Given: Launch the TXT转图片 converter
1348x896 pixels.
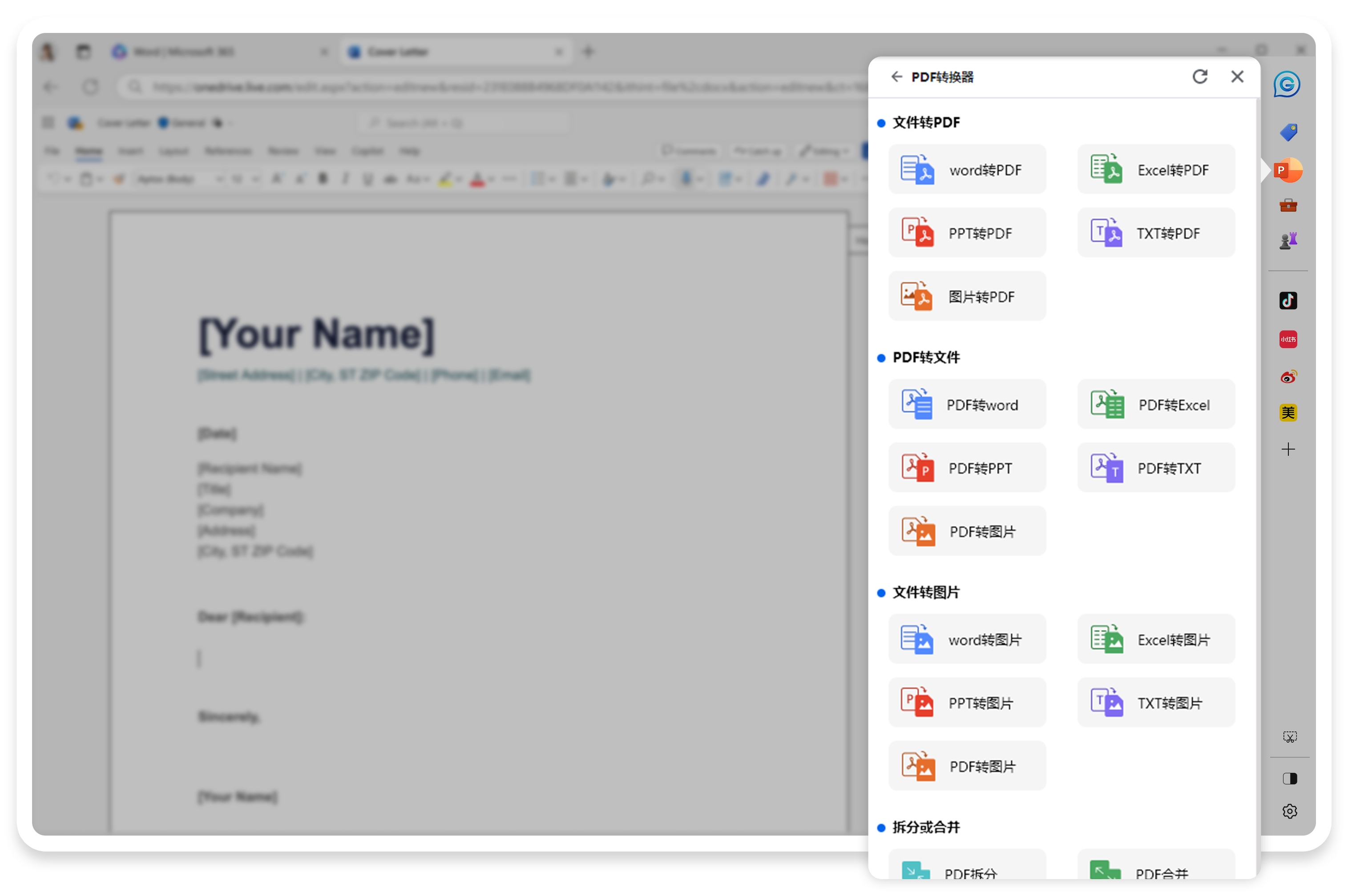Looking at the screenshot, I should pyautogui.click(x=1155, y=703).
